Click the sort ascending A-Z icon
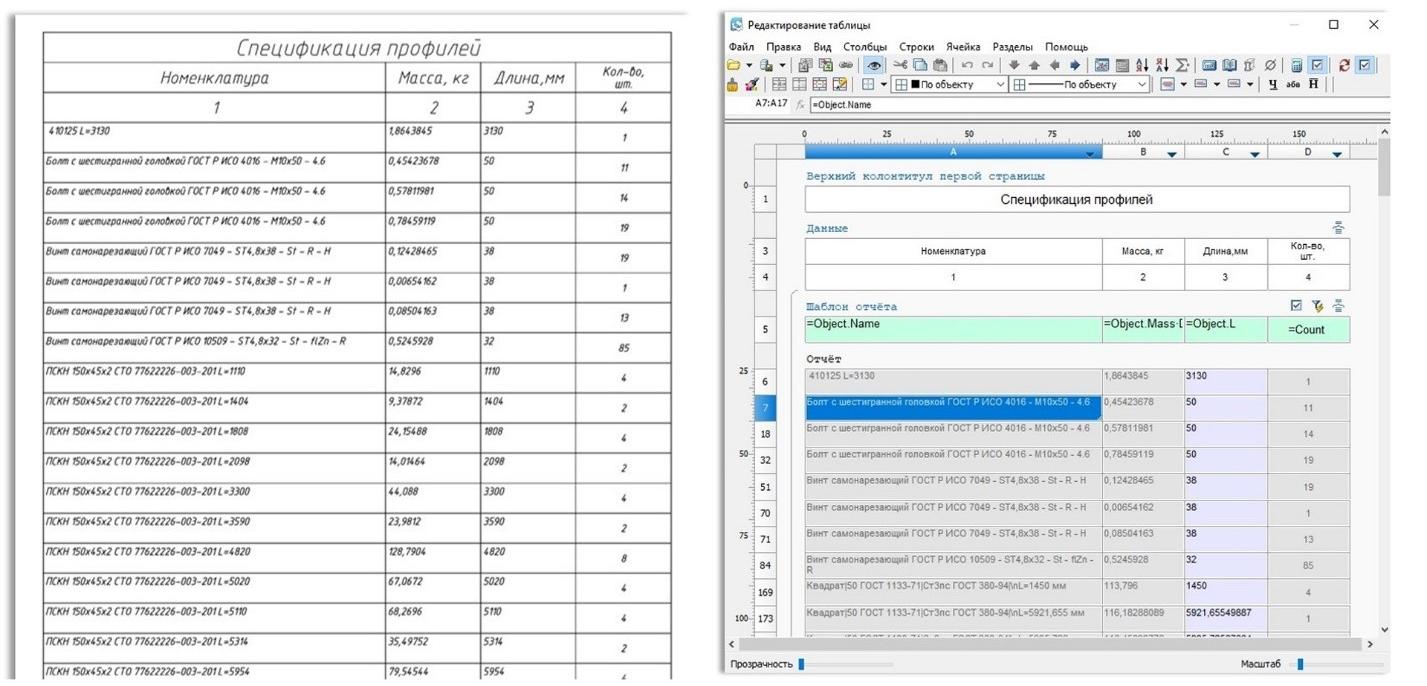The image size is (1427, 686). coord(1142,65)
